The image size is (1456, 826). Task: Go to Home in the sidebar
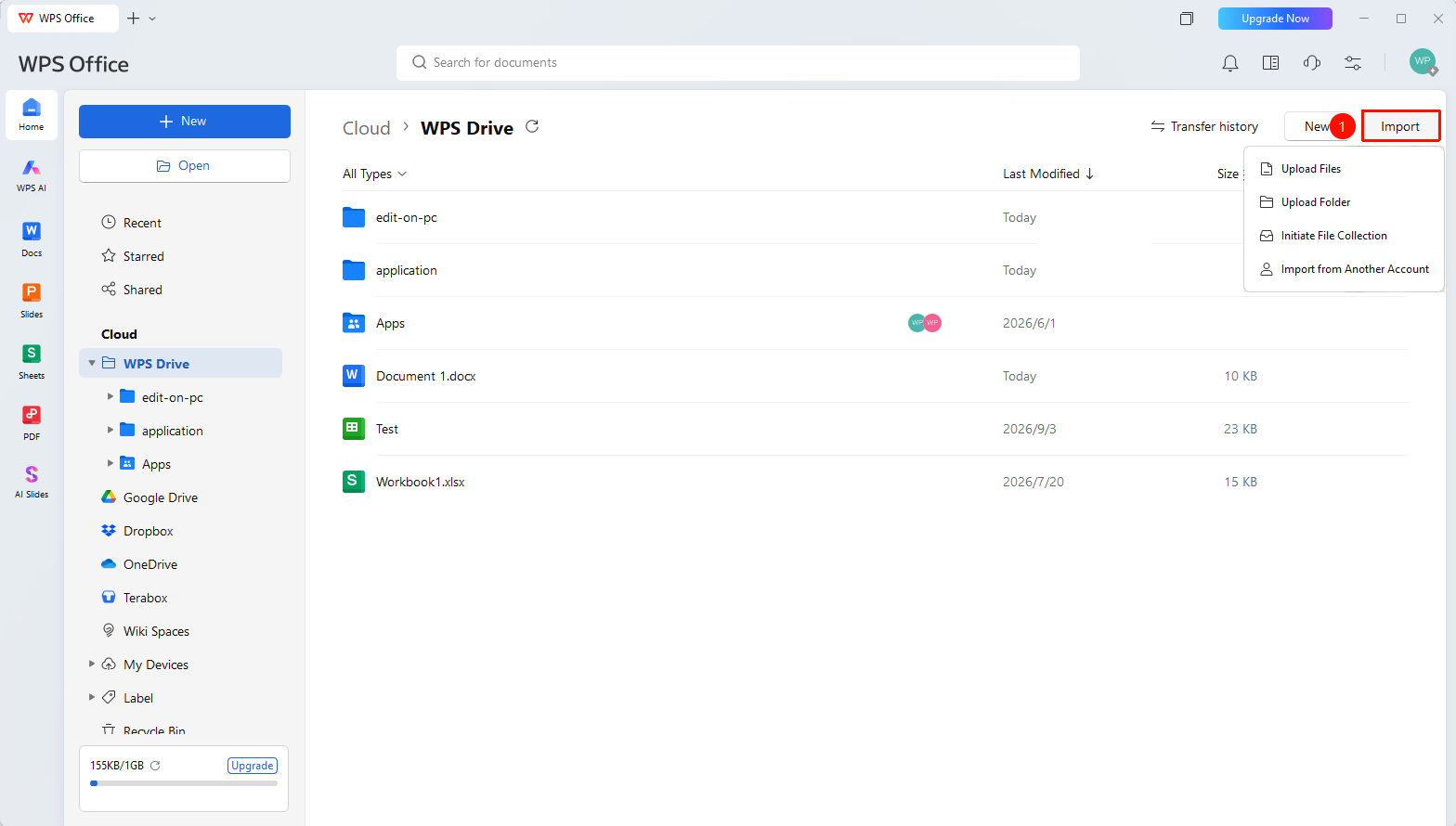click(x=32, y=114)
